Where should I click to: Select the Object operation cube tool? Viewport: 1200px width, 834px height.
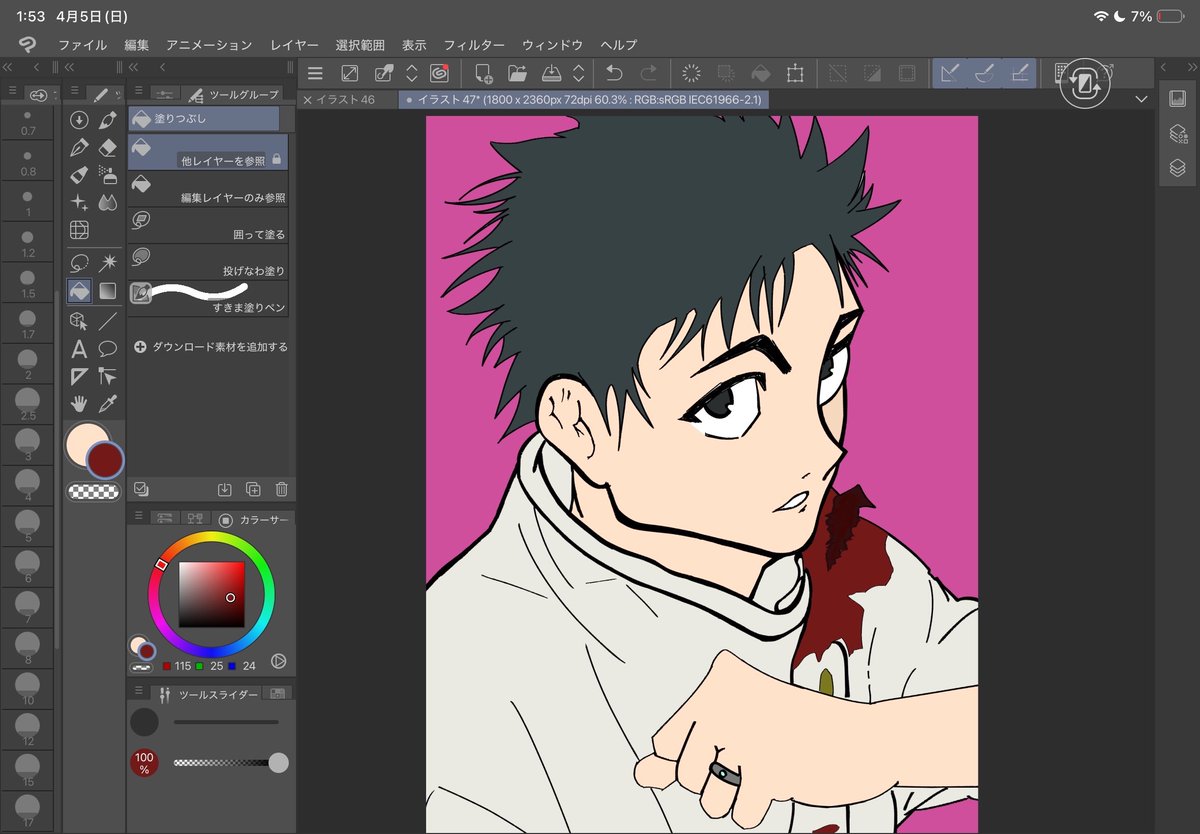(79, 321)
